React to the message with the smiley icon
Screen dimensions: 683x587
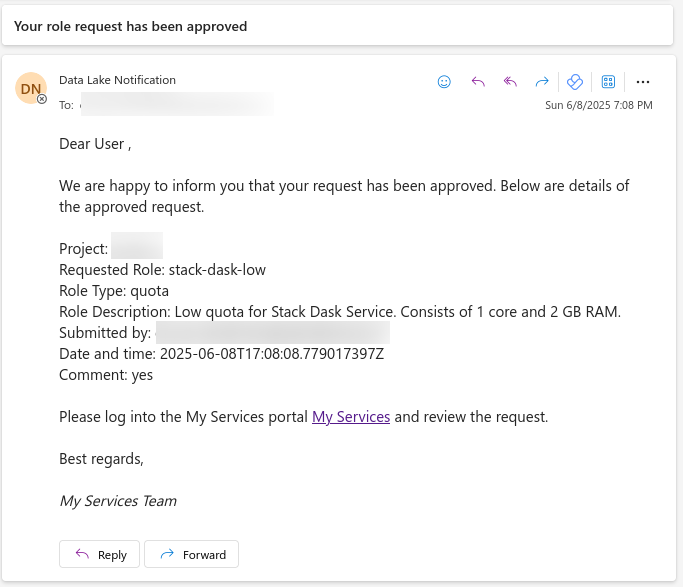444,81
